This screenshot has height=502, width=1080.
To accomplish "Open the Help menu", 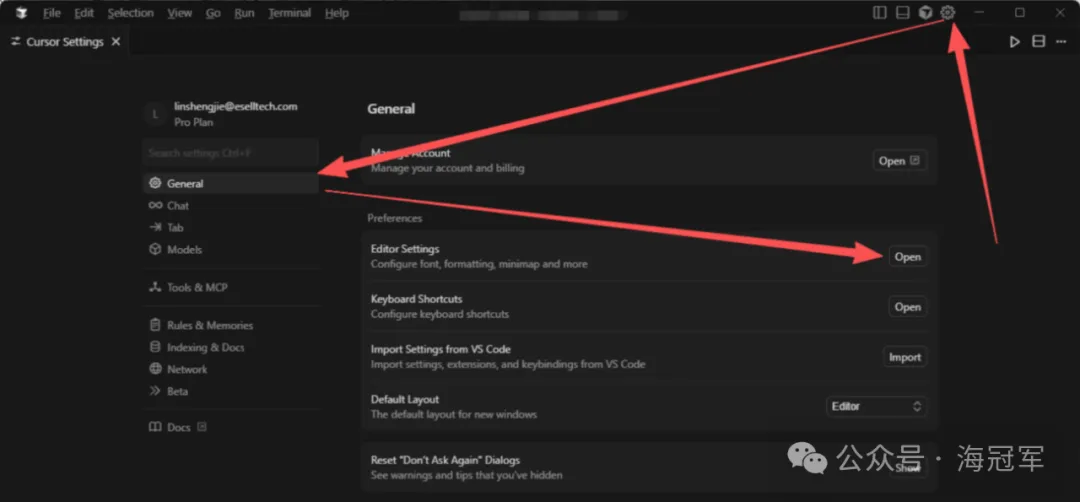I will [x=337, y=13].
